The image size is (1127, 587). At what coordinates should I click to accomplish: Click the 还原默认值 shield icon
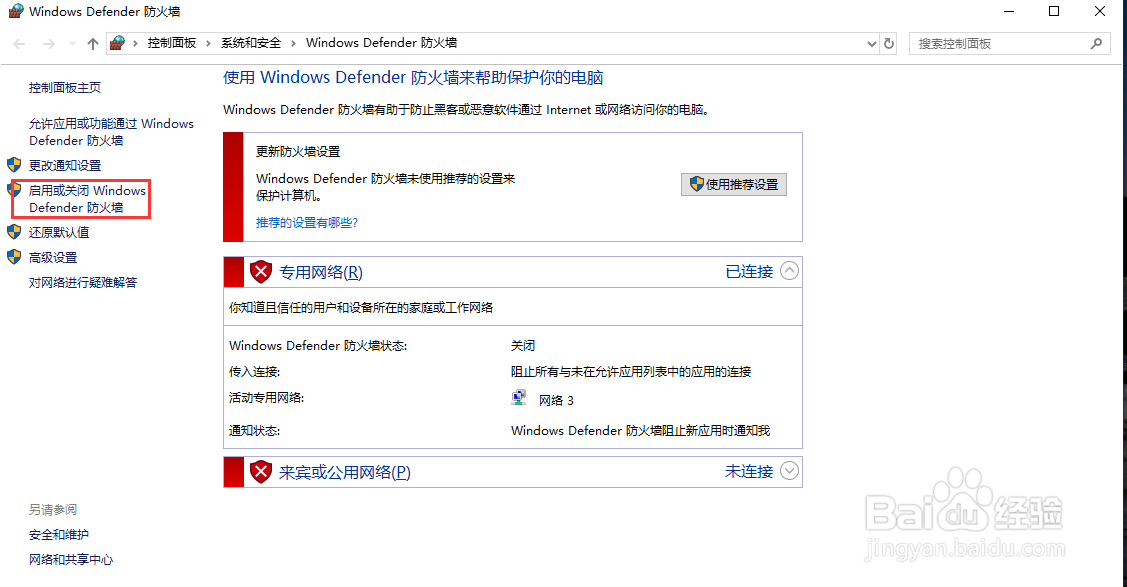(14, 232)
